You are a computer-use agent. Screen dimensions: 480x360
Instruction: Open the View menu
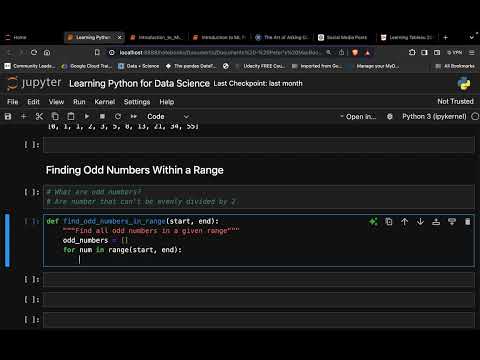56,102
